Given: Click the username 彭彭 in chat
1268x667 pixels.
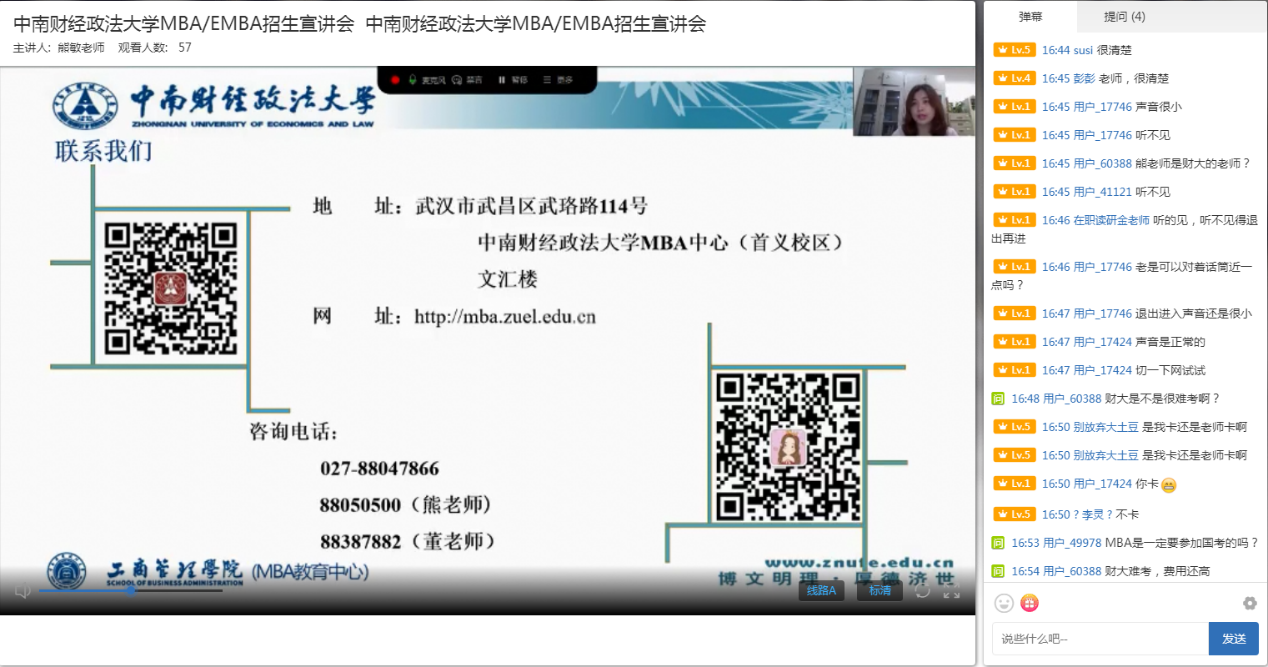Looking at the screenshot, I should point(1084,78).
